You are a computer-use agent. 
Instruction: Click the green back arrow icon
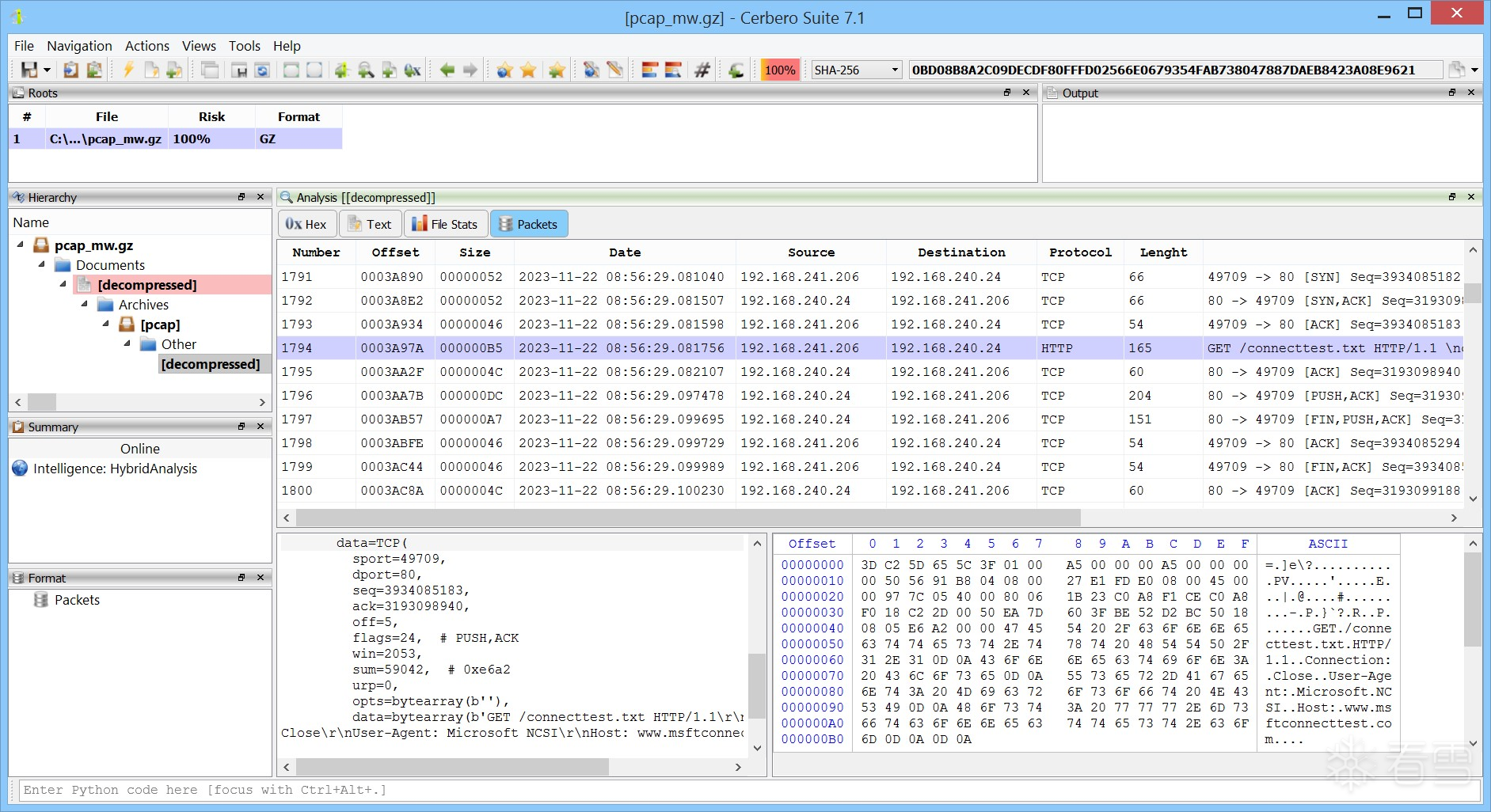[x=447, y=70]
